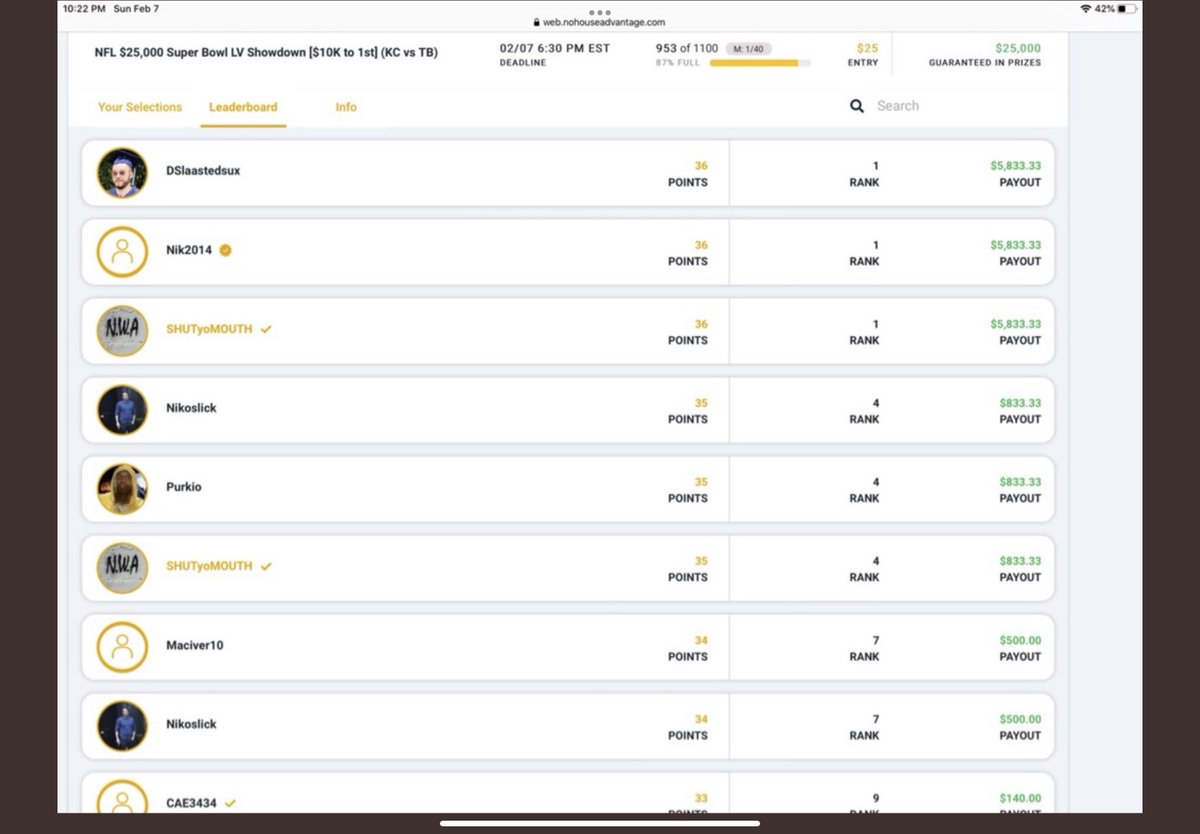Image resolution: width=1200 pixels, height=834 pixels.
Task: Click the 02/07 6:30 PM EST deadline
Action: [555, 48]
